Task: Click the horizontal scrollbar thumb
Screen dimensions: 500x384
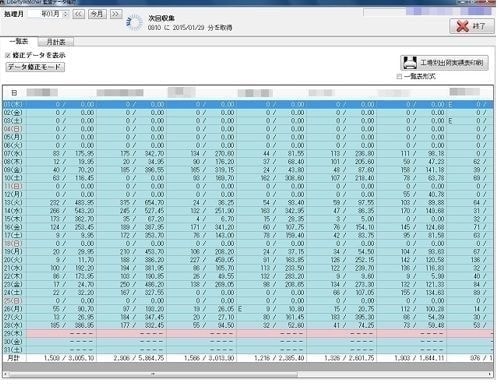Action: point(153,374)
